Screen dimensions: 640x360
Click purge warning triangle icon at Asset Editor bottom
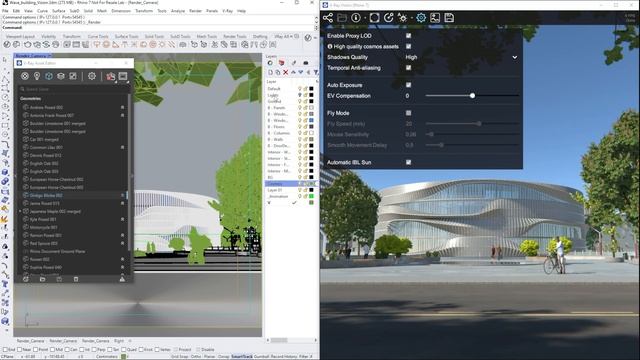pyautogui.click(x=122, y=279)
